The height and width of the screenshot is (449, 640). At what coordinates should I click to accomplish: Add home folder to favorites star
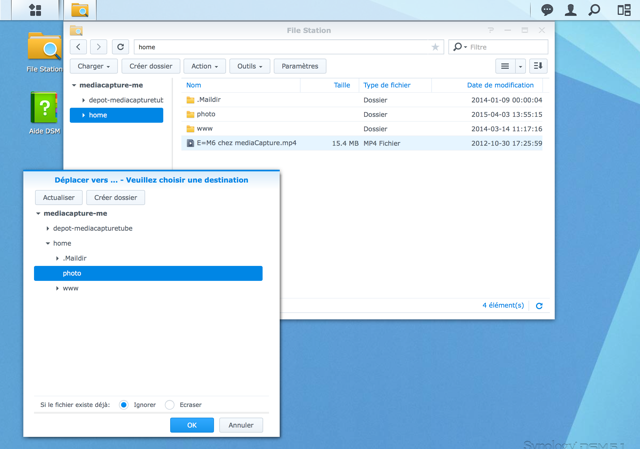pyautogui.click(x=435, y=47)
